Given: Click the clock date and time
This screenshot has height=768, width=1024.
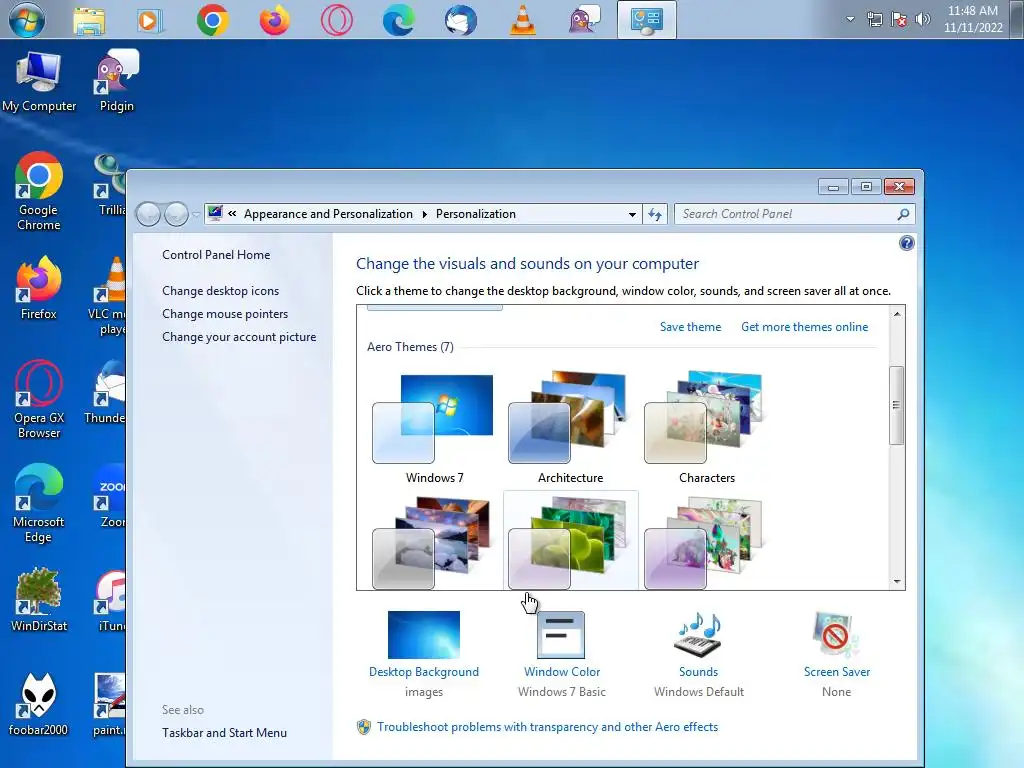Looking at the screenshot, I should pyautogui.click(x=972, y=19).
